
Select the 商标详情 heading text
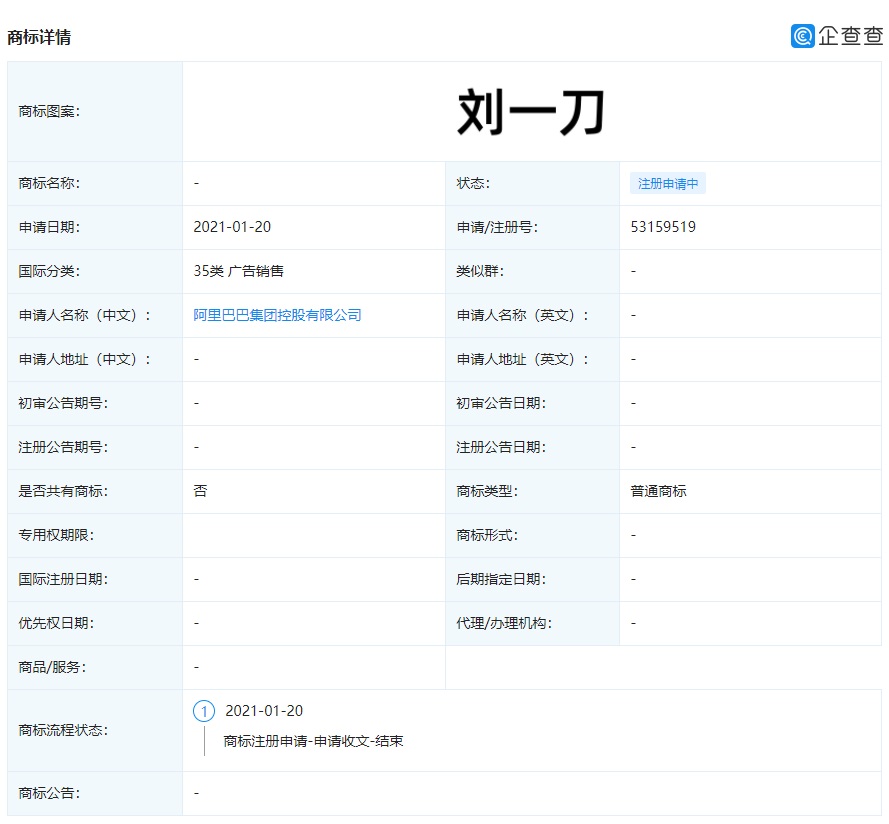coord(39,37)
